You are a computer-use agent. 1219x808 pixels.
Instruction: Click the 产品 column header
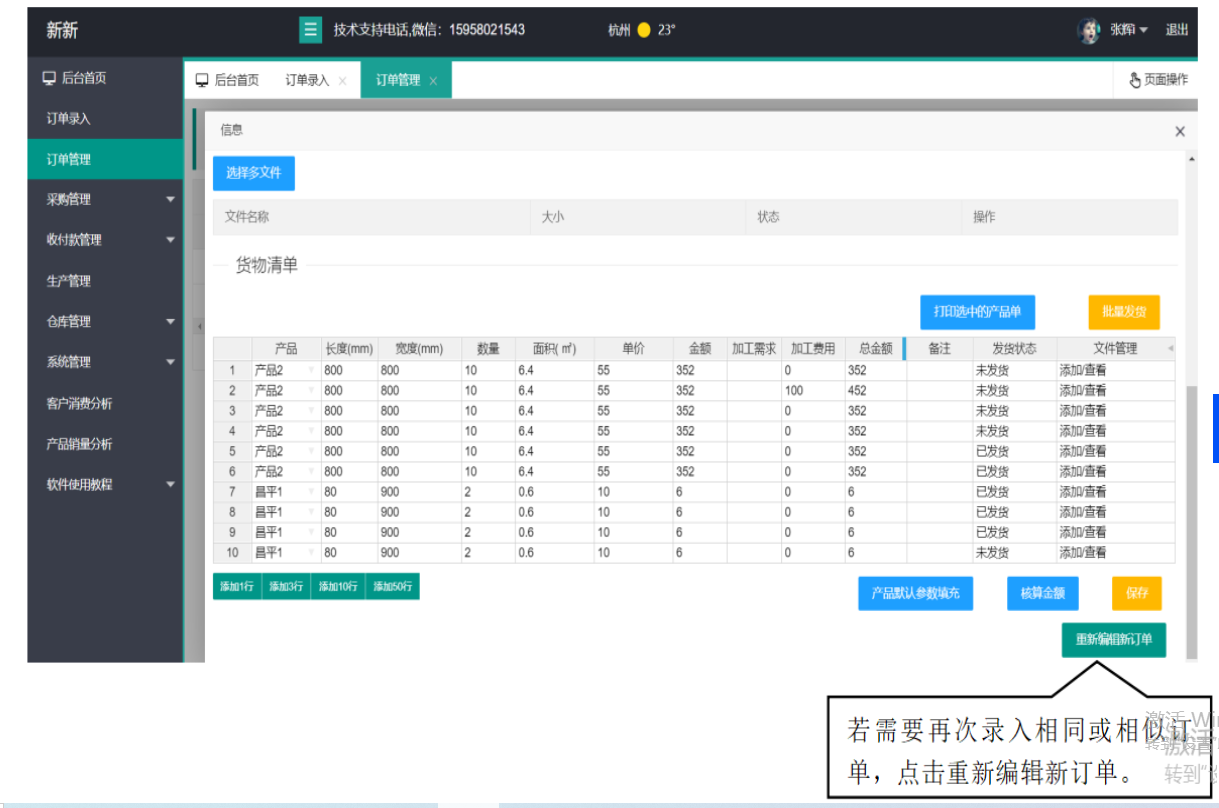[286, 349]
